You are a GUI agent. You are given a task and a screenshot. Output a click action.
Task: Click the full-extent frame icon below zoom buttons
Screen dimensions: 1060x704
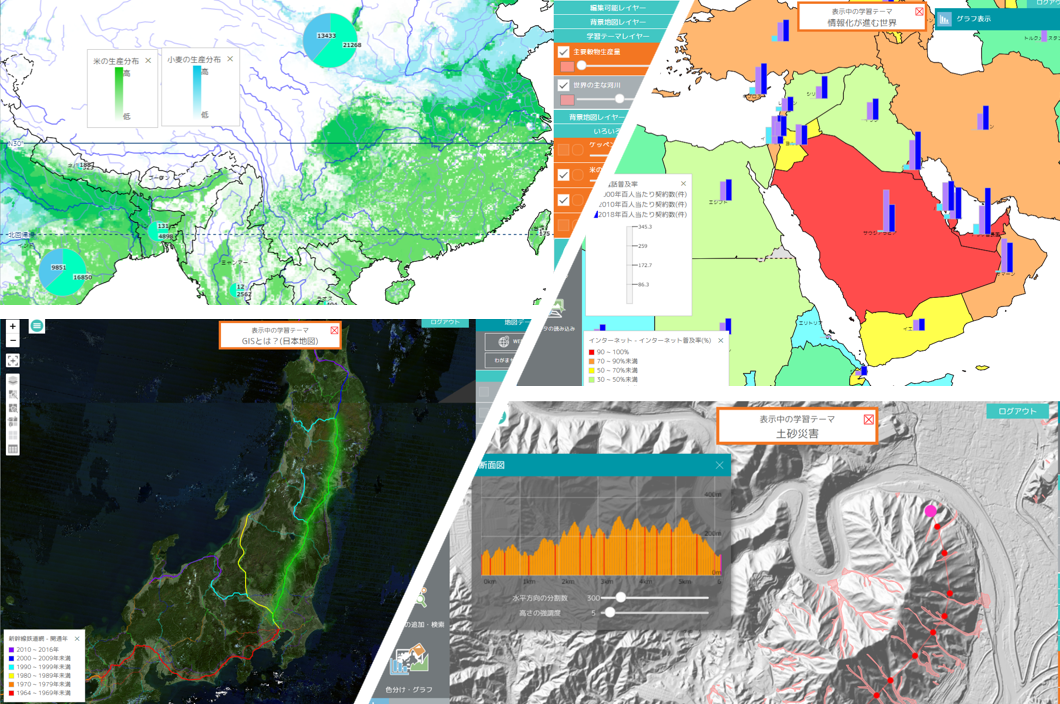coord(12,360)
